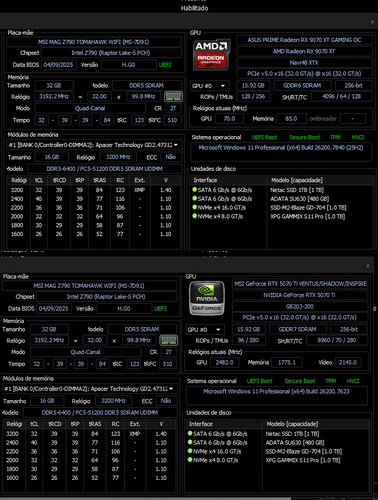Click BIOS version H.G0 in NVIDIA window
Screen dimensions: 378x500
124,309
